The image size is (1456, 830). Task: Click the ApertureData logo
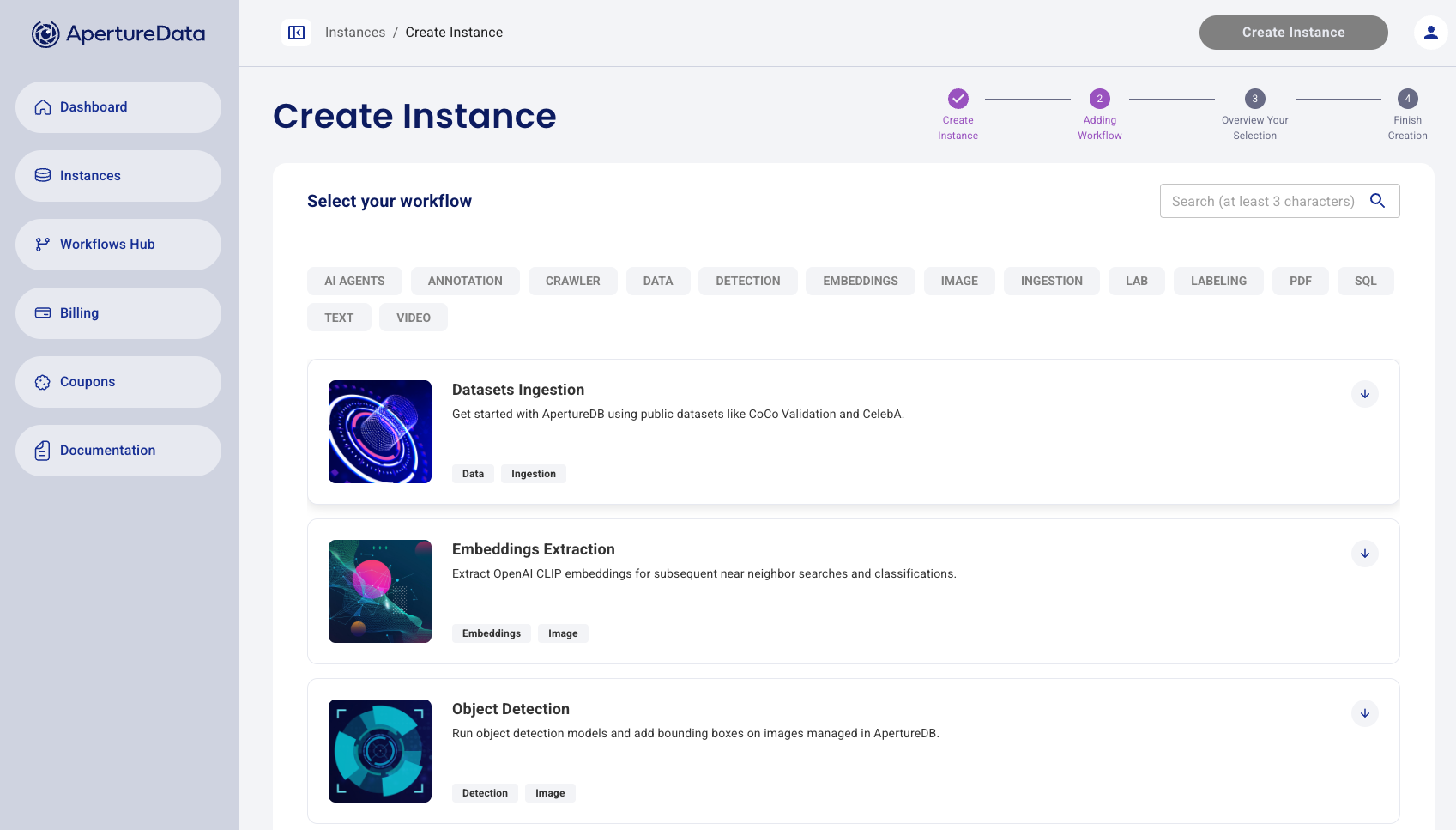tap(118, 33)
